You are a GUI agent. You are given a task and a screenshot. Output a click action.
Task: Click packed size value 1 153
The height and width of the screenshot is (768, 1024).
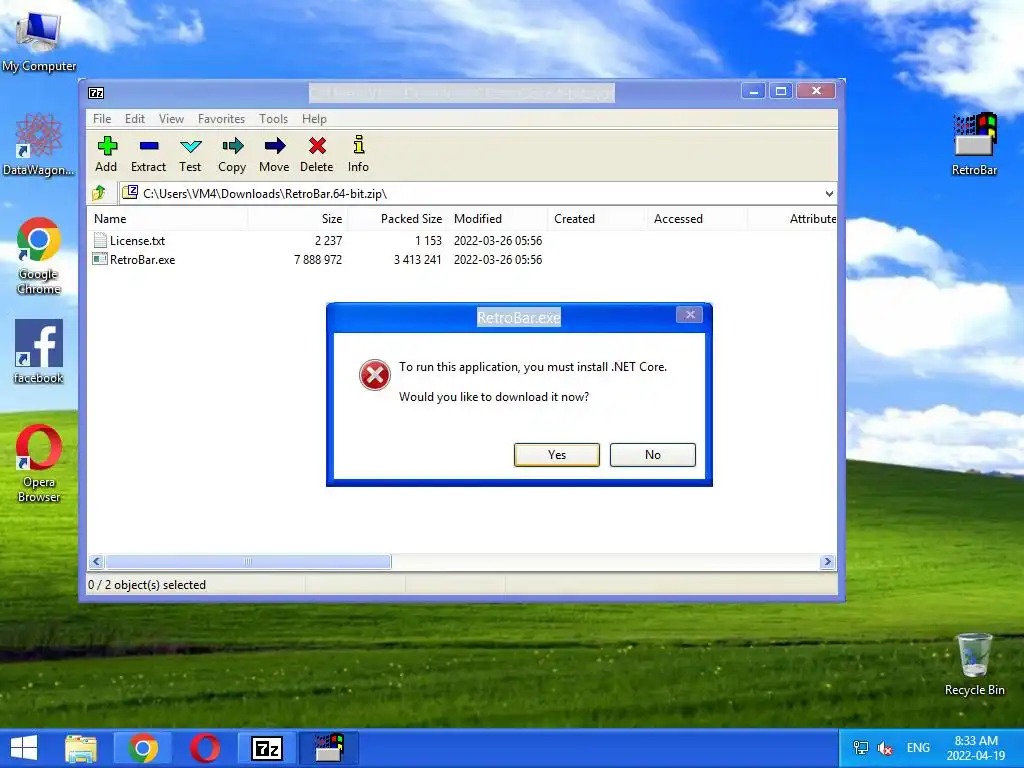click(x=428, y=240)
